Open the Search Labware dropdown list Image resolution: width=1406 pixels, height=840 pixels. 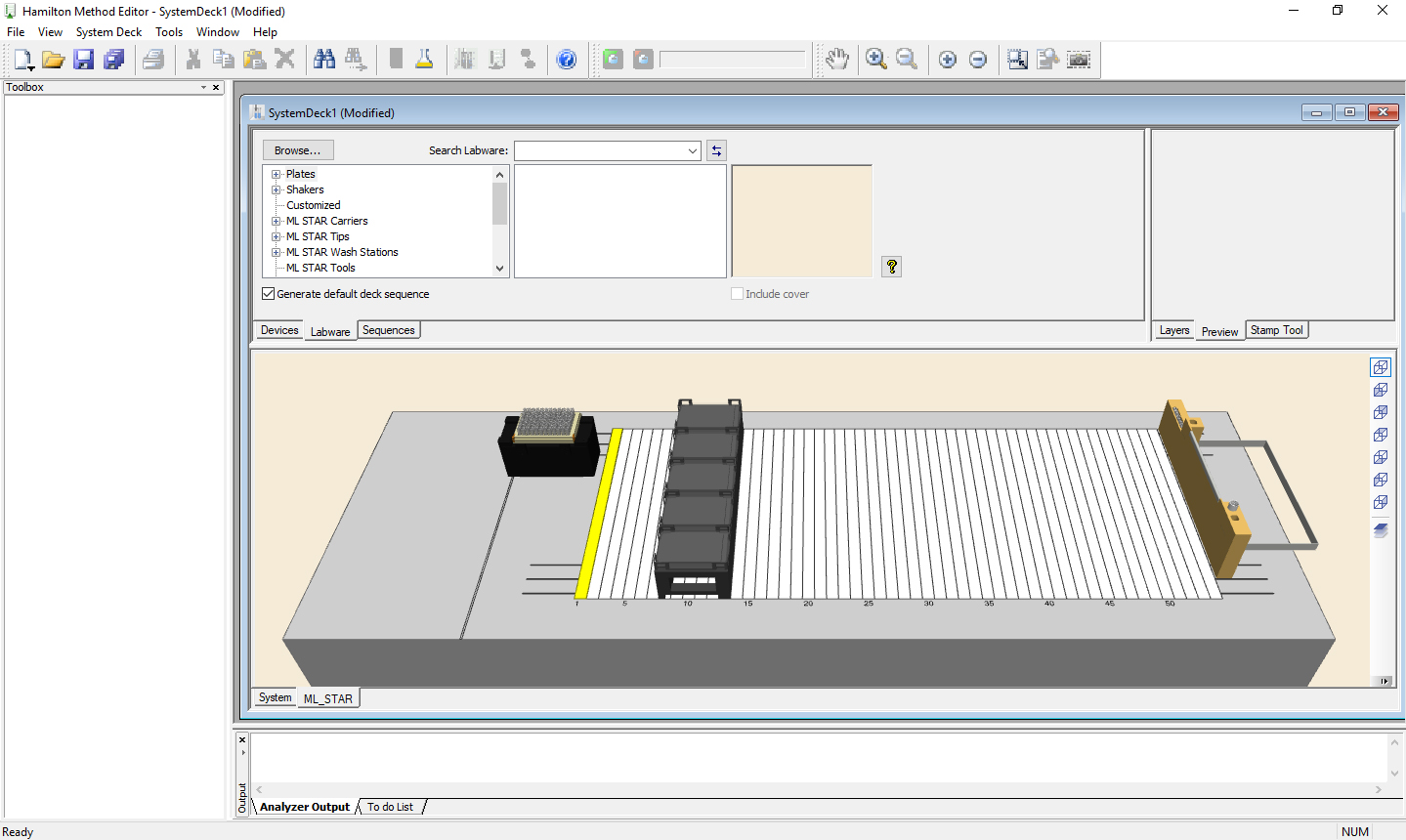(691, 150)
